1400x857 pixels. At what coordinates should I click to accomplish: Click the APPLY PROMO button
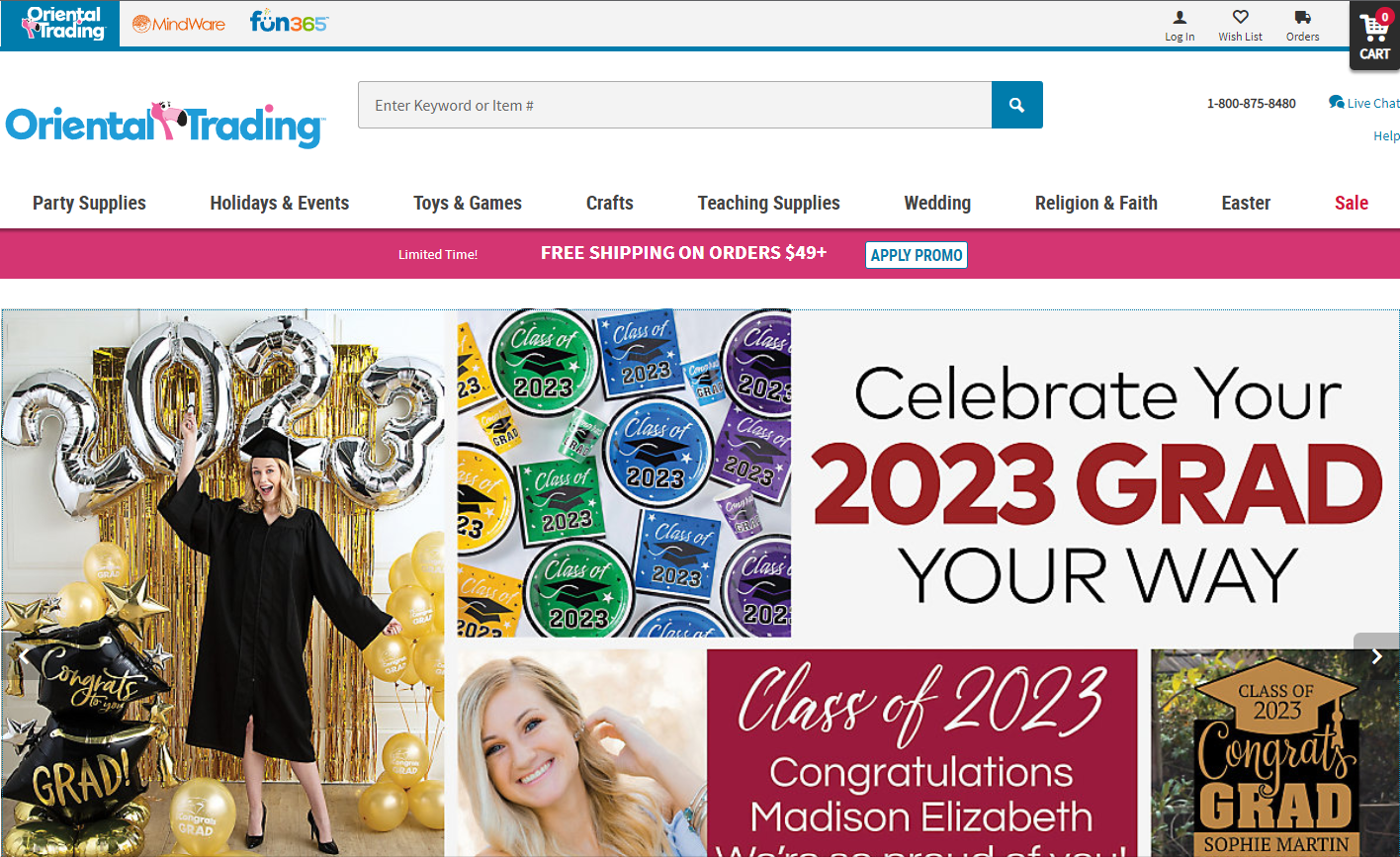tap(917, 255)
